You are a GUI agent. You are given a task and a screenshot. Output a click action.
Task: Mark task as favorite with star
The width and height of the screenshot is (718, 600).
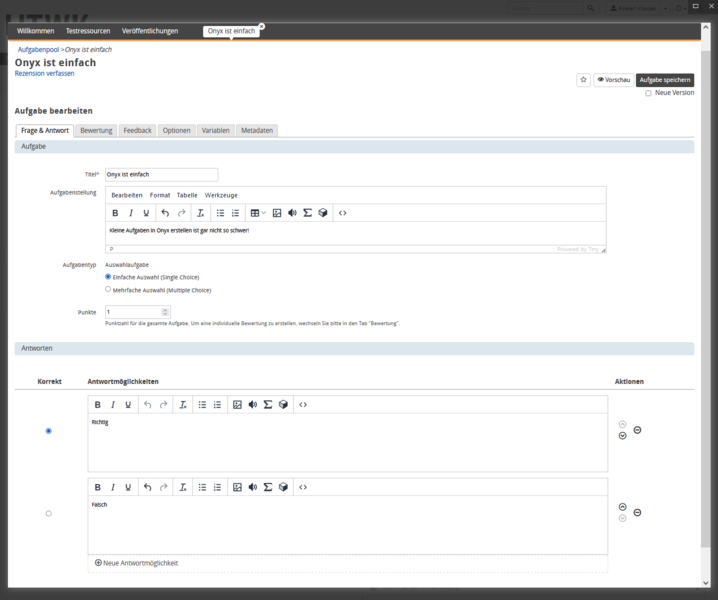(583, 80)
